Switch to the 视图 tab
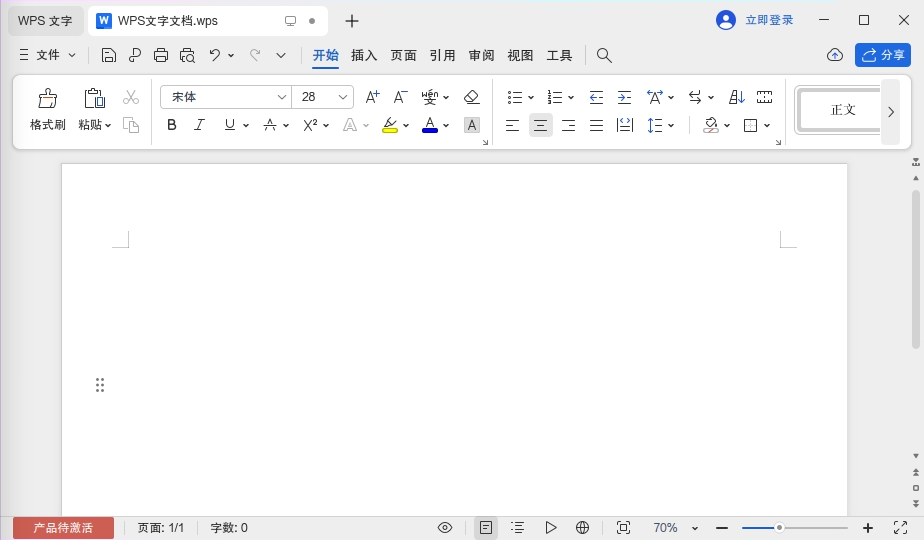 click(x=520, y=55)
